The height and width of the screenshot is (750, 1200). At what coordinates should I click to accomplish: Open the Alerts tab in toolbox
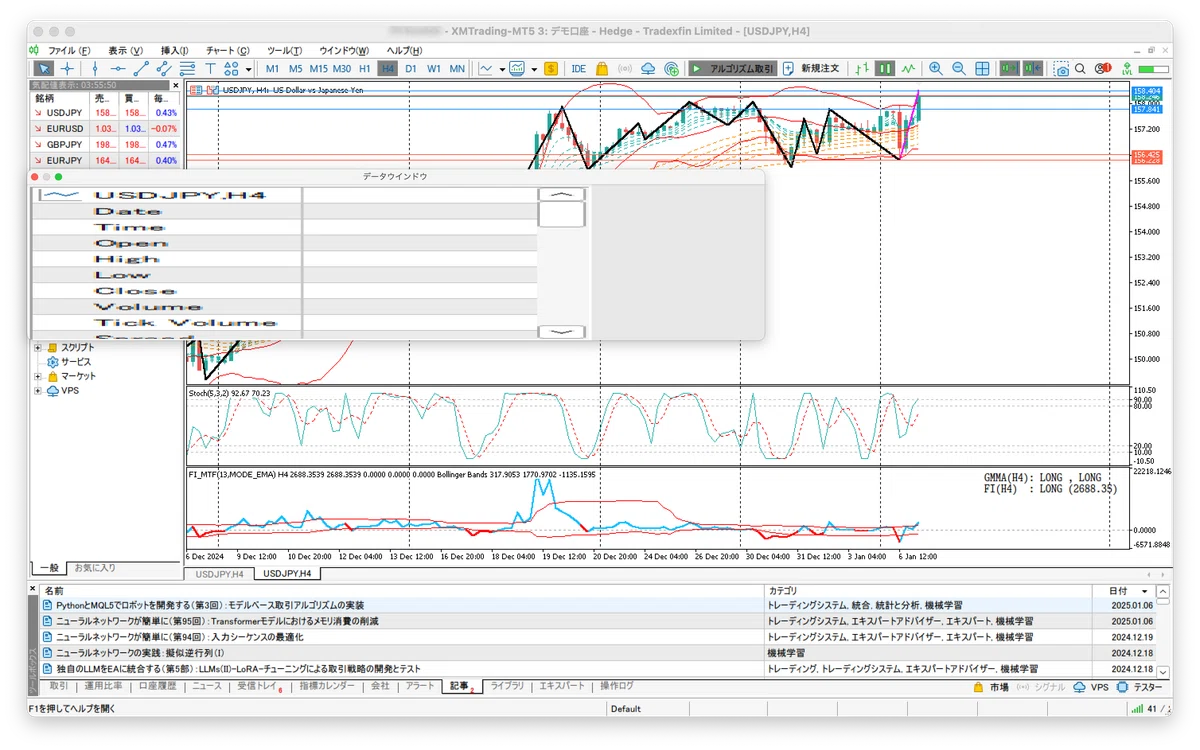click(420, 687)
